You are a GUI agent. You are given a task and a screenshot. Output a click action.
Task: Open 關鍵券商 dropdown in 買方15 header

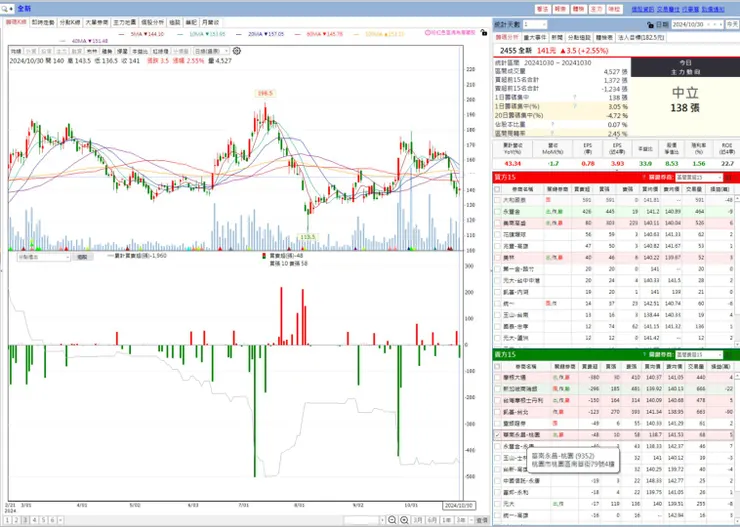699,177
